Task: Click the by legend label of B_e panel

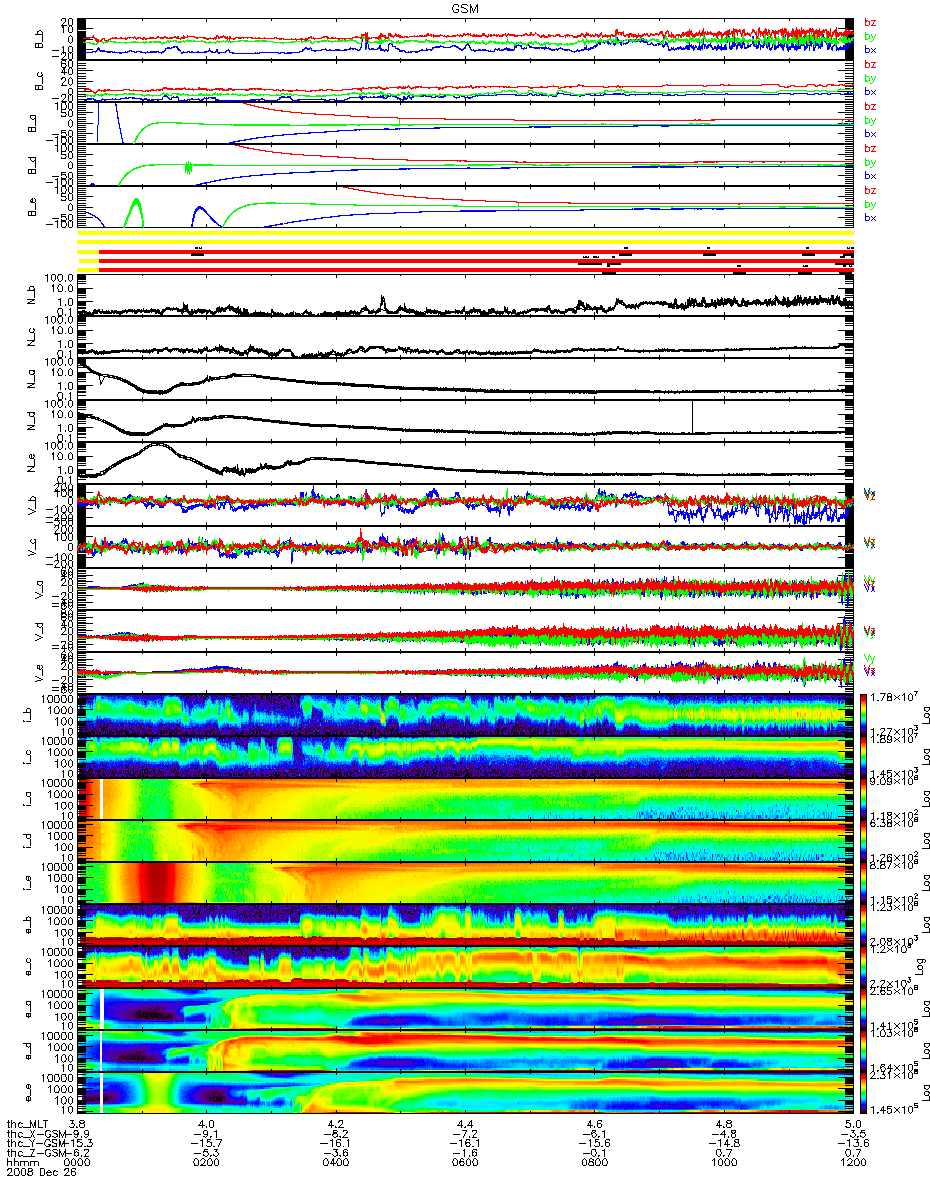Action: (870, 204)
